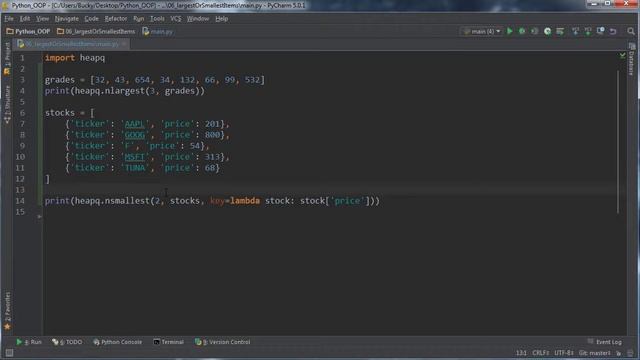Viewport: 640px width, 360px height.
Task: Open the Refactor menu
Action: coord(116,19)
